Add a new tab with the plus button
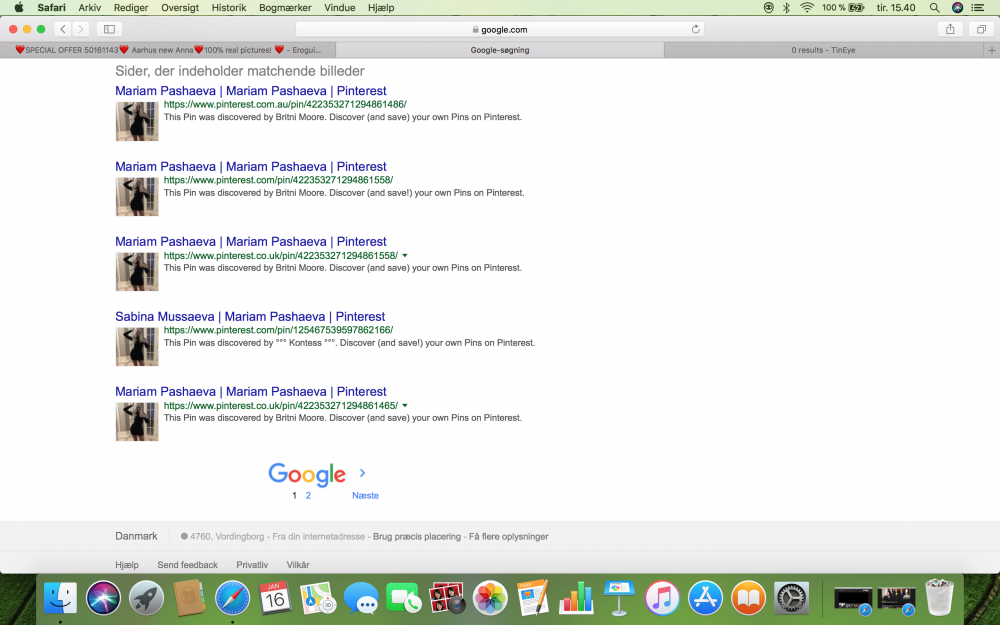This screenshot has width=1000, height=625. pyautogui.click(x=991, y=50)
